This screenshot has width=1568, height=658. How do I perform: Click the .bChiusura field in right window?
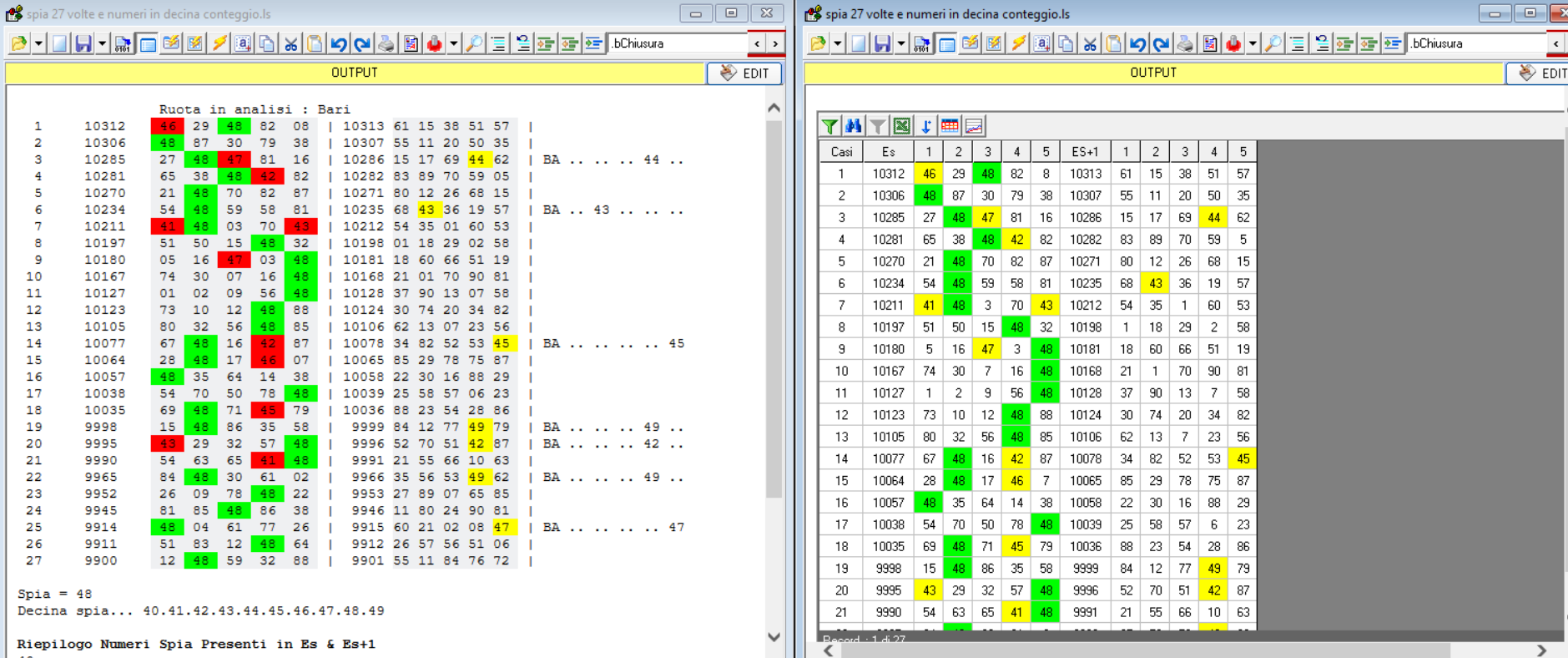[1476, 43]
